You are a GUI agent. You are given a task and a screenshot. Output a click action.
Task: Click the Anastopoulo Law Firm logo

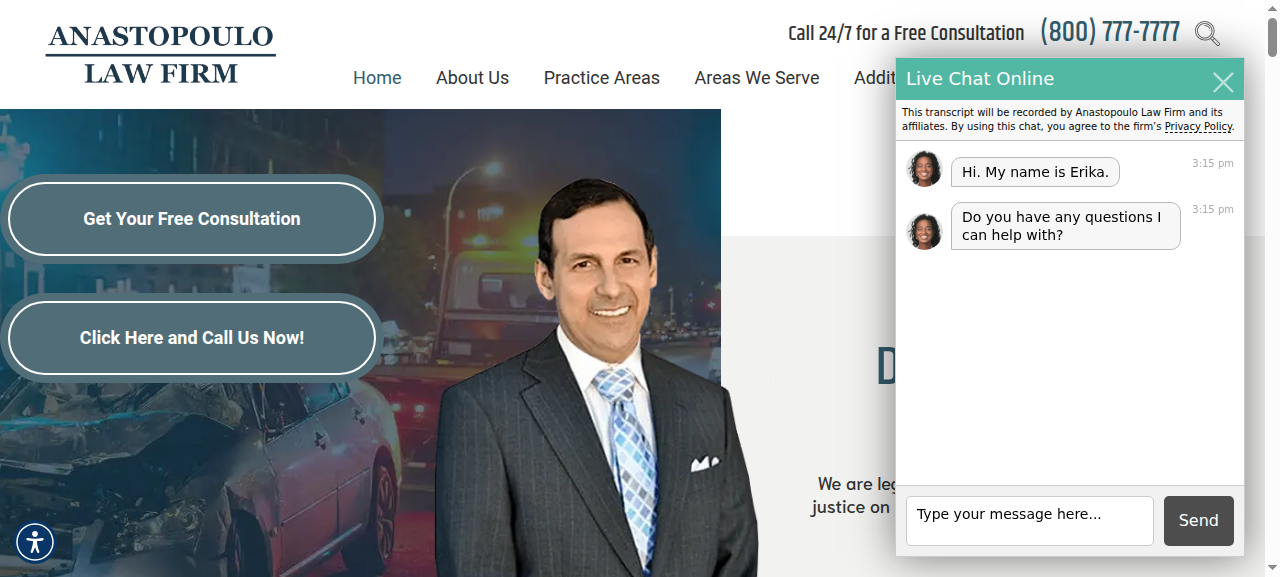point(161,55)
